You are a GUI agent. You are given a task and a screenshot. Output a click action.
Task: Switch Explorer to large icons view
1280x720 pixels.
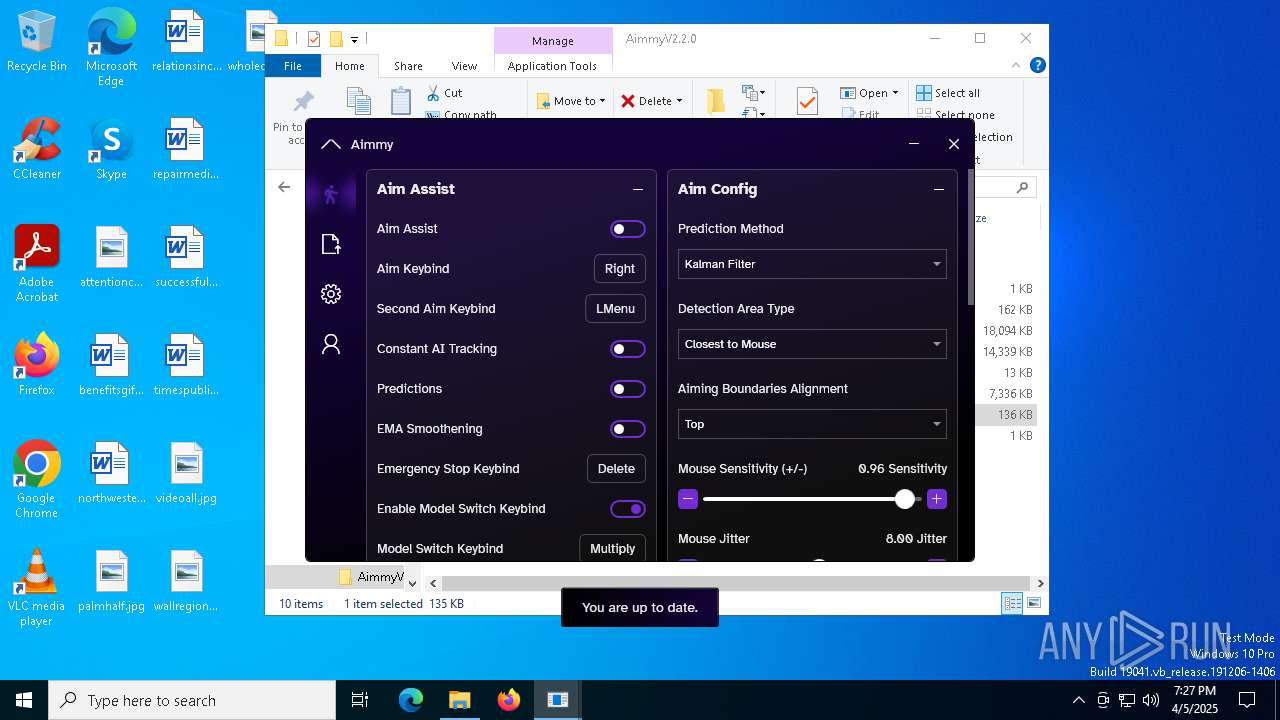tap(1034, 603)
